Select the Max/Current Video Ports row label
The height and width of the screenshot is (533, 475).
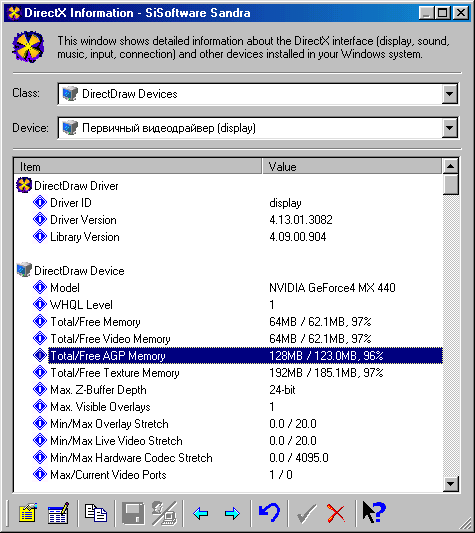tap(108, 475)
